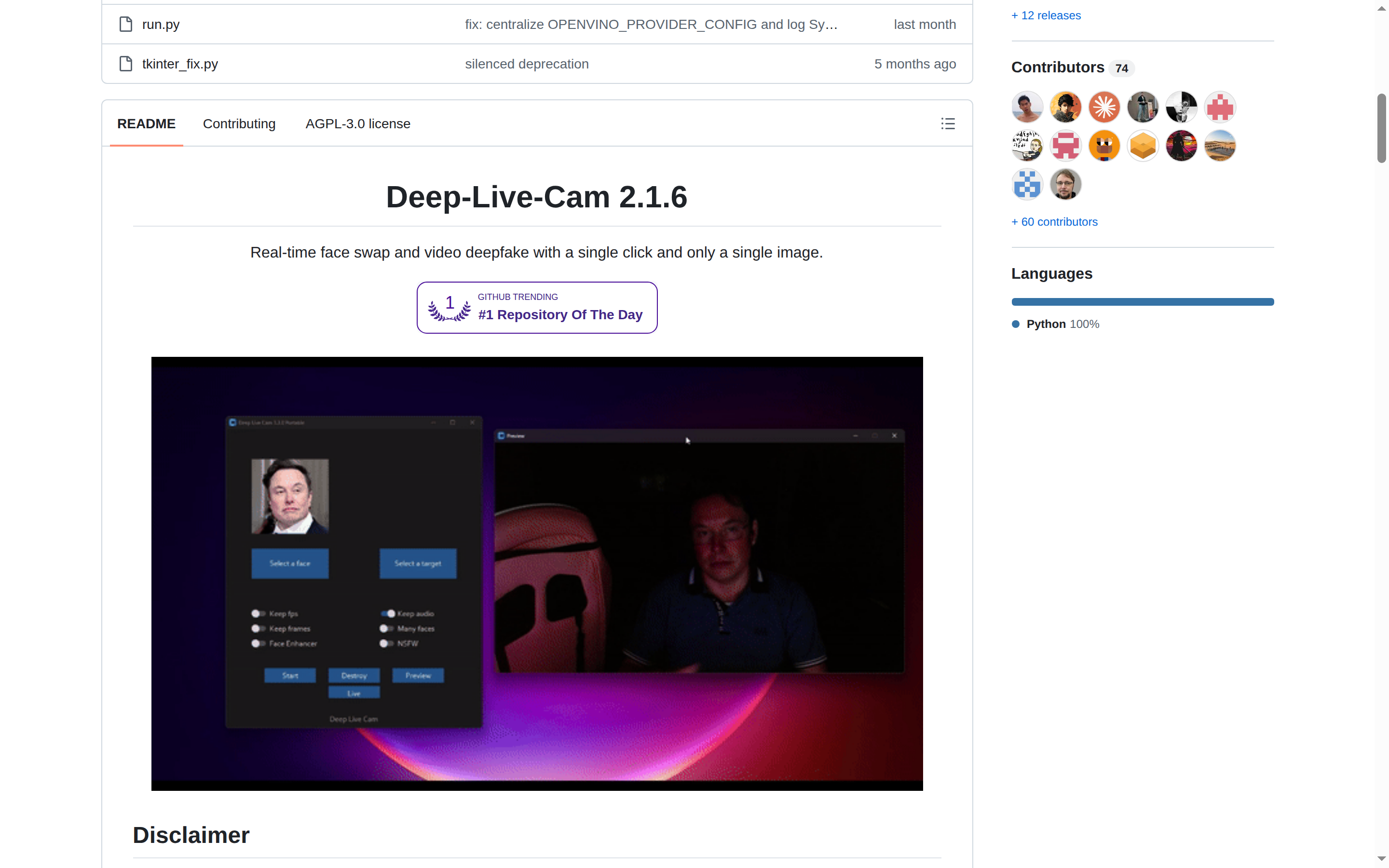Click the file icon beside tkinter_fix.py
This screenshot has width=1389, height=868.
(x=126, y=64)
